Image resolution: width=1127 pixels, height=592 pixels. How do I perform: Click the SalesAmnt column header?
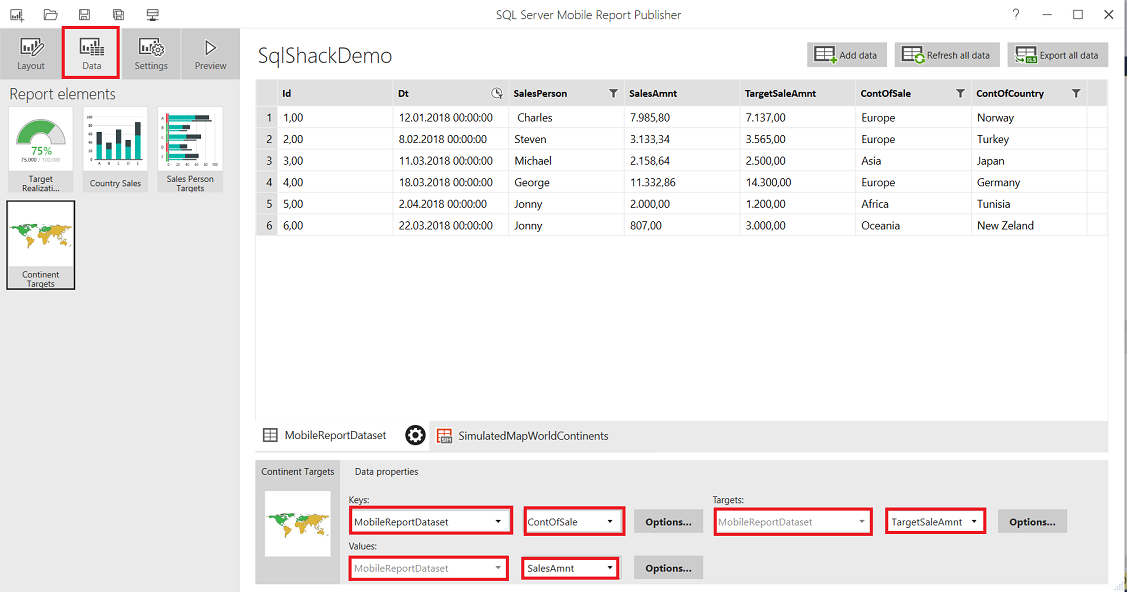pyautogui.click(x=682, y=93)
